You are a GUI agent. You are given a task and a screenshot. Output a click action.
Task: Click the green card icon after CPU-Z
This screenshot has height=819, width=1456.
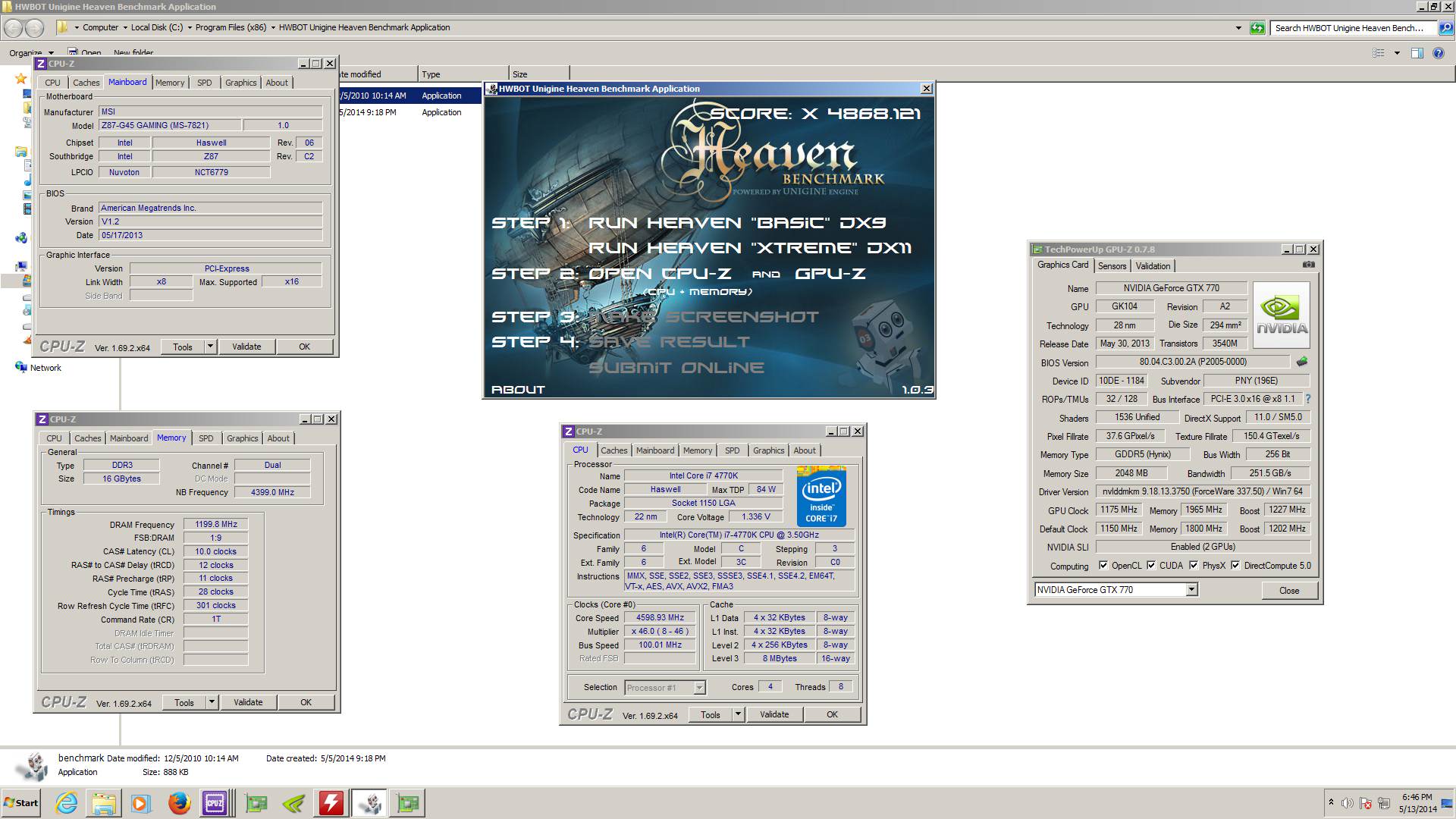[256, 803]
